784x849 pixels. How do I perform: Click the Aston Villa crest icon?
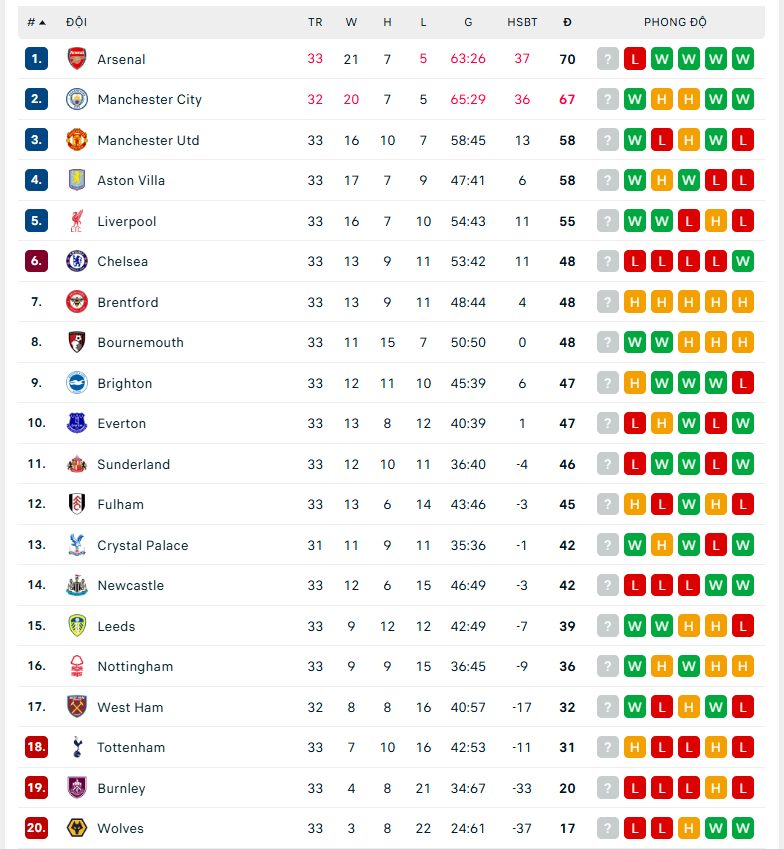coord(77,180)
